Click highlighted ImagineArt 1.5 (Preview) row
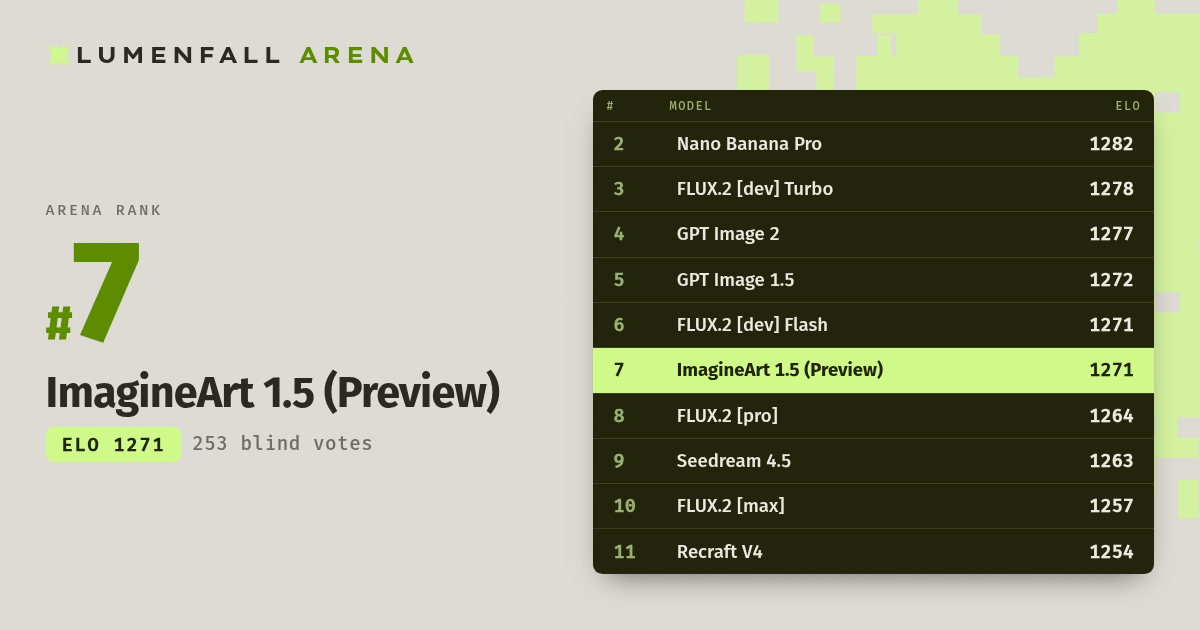This screenshot has height=630, width=1200. (873, 370)
